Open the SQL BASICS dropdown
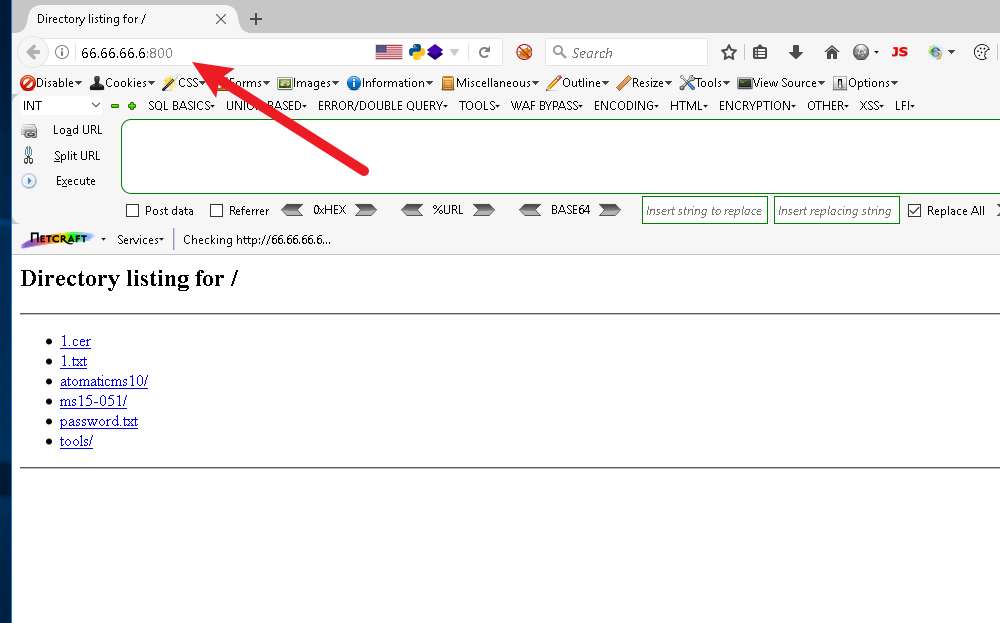Image resolution: width=1000 pixels, height=623 pixels. [x=181, y=105]
